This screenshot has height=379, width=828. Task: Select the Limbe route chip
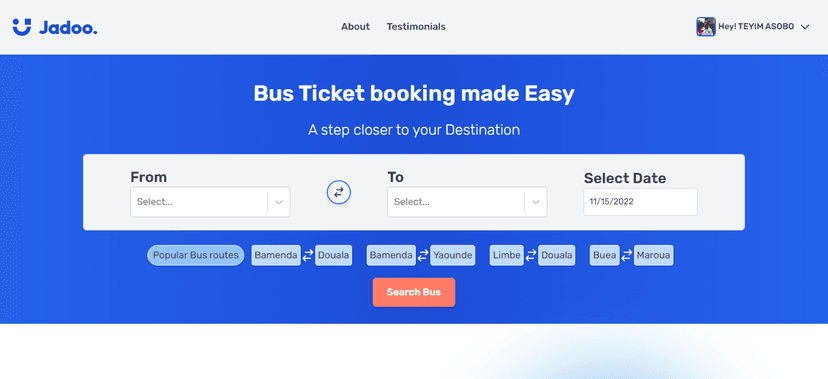(x=507, y=255)
